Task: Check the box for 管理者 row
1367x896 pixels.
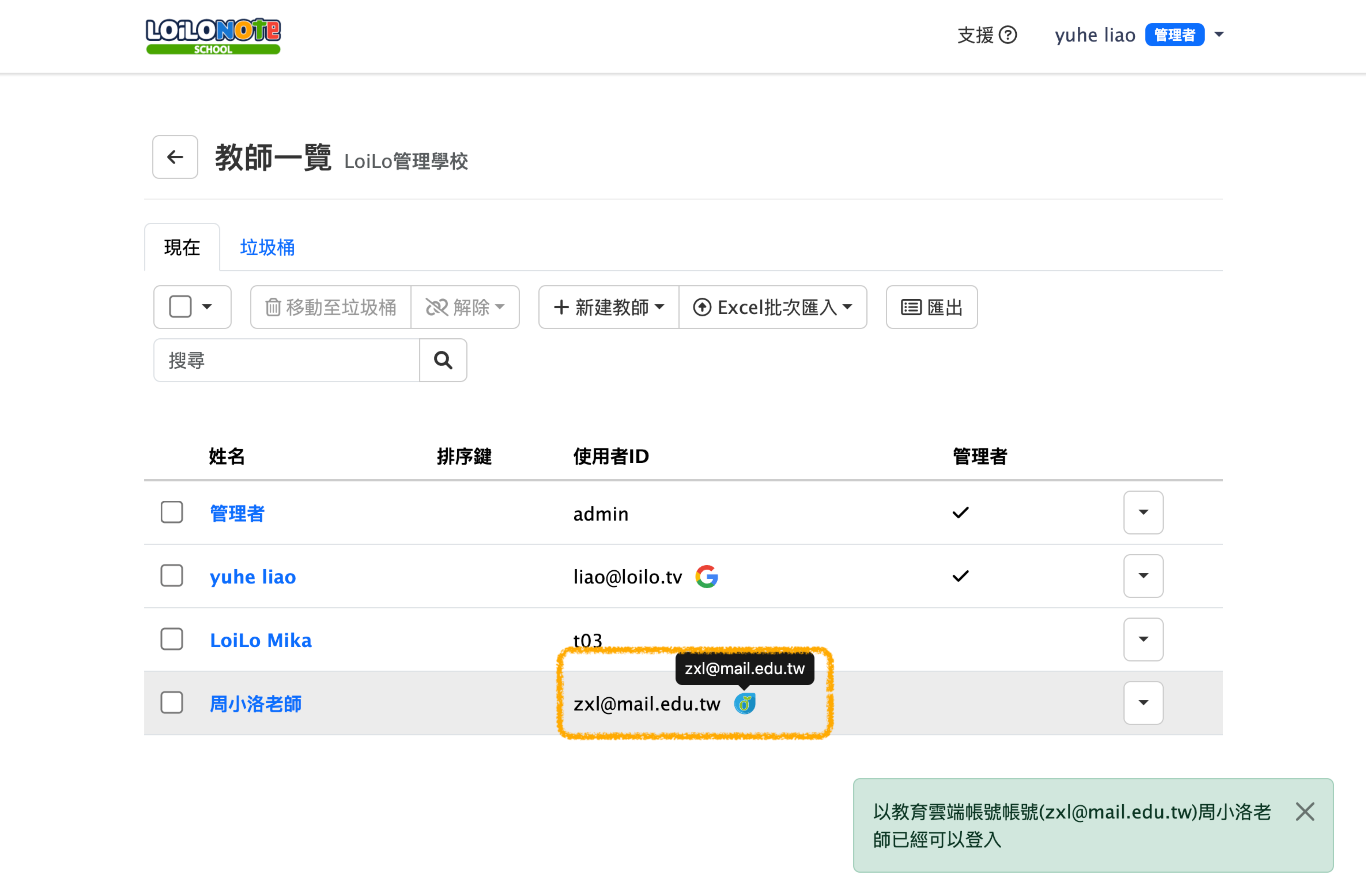Action: (x=172, y=512)
